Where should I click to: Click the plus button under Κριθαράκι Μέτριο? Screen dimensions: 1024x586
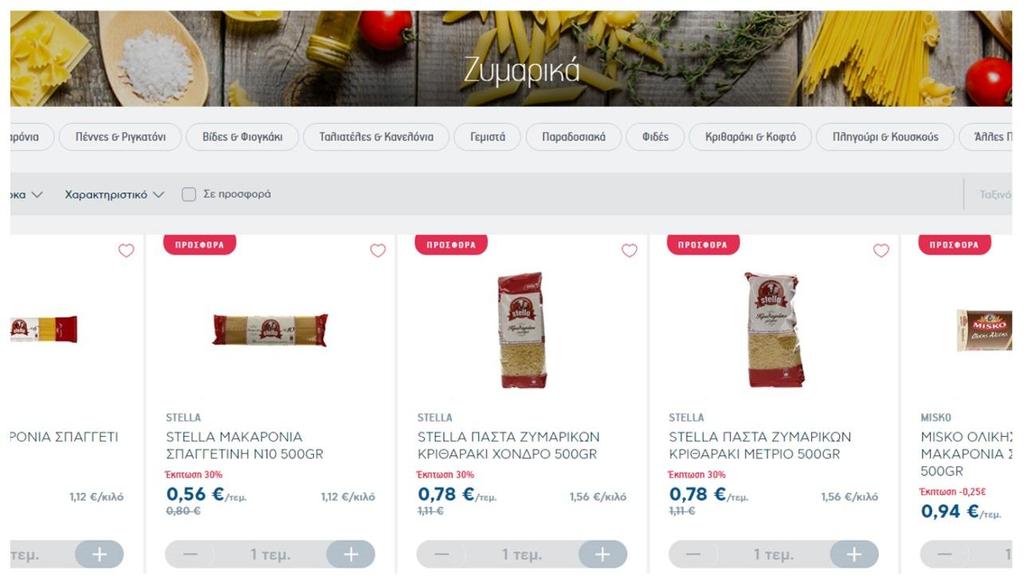pos(854,554)
